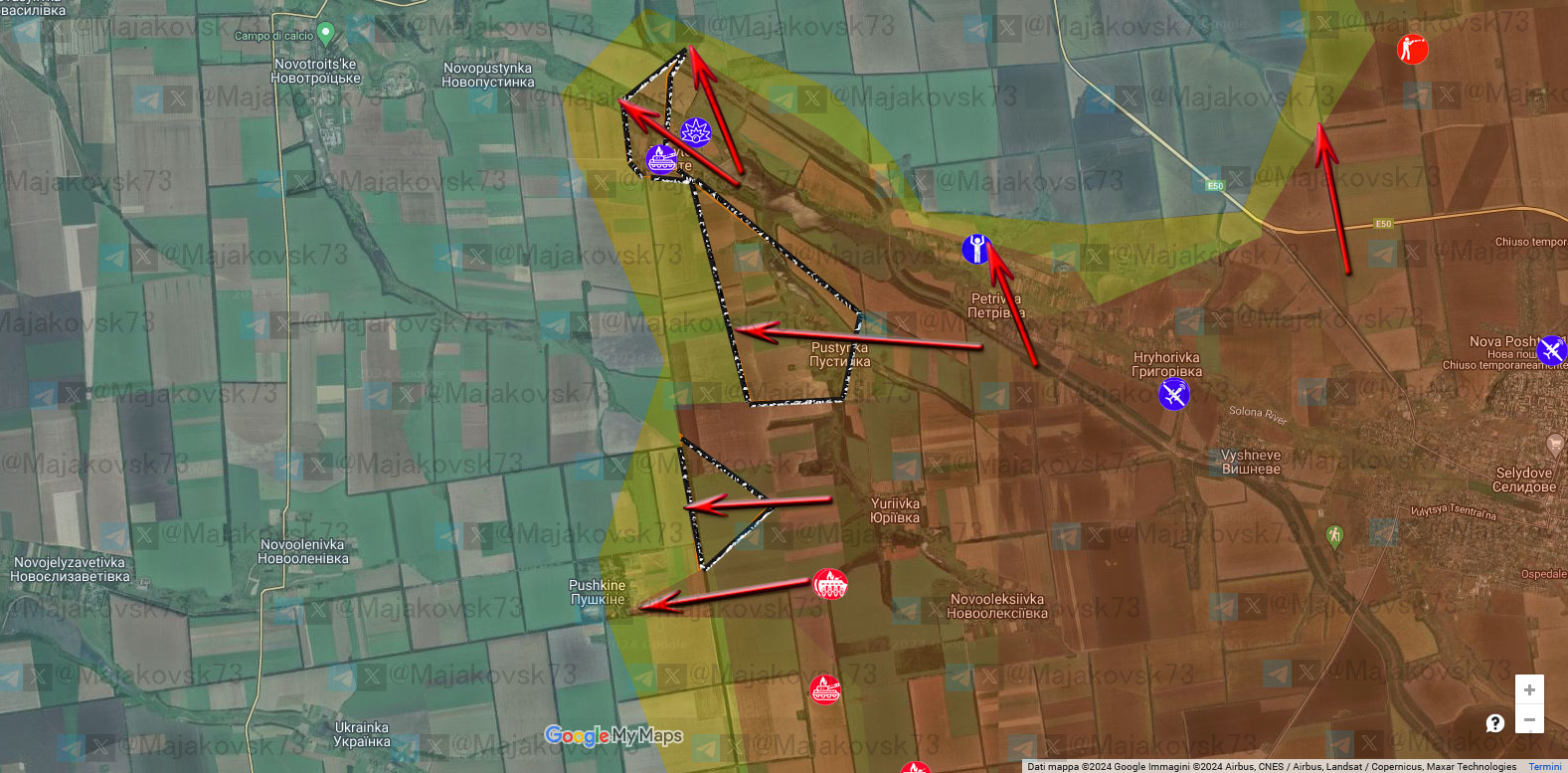Viewport: 1568px width, 773px height.
Task: Open the Termini link
Action: (x=1544, y=767)
